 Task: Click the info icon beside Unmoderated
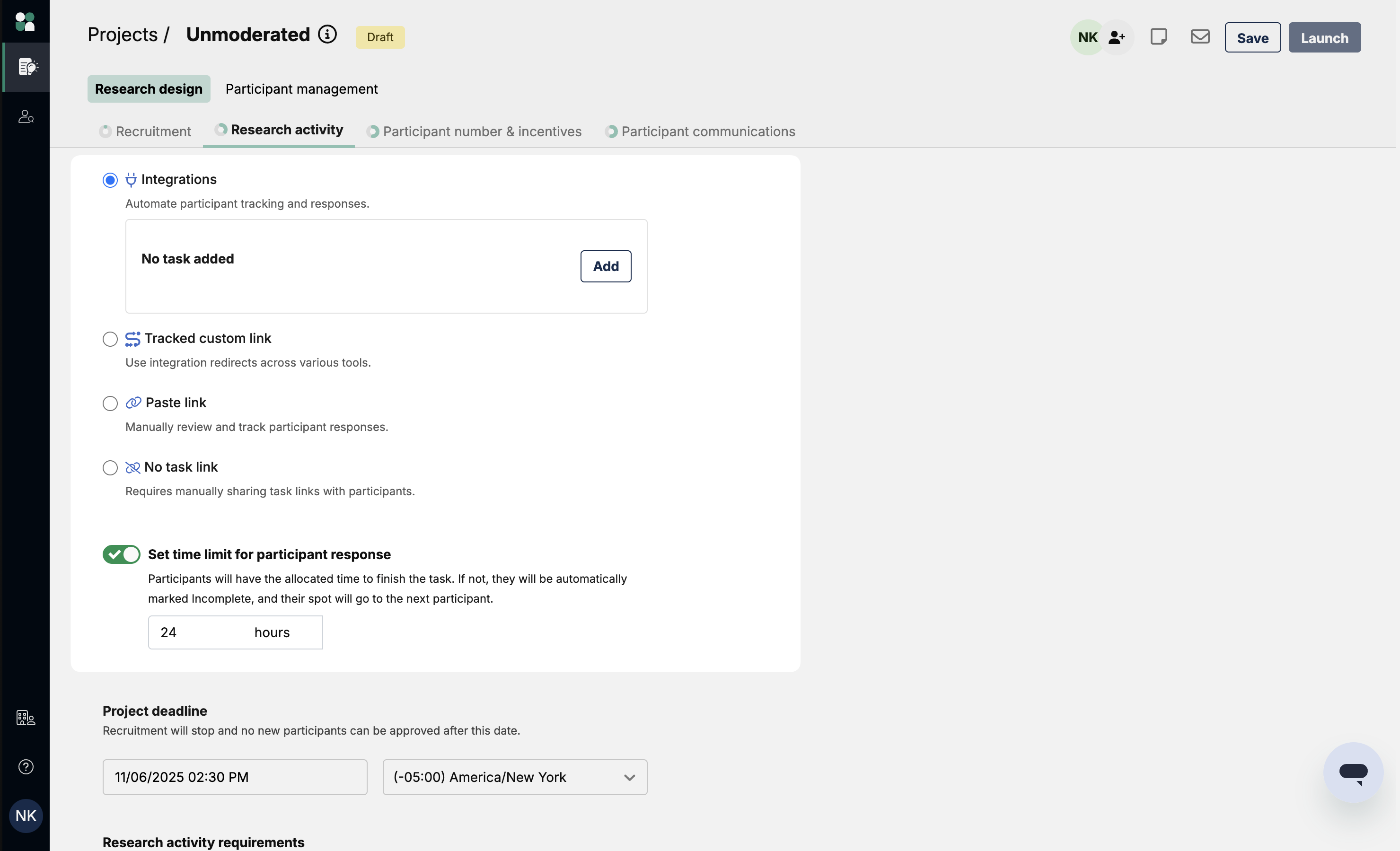[x=327, y=34]
